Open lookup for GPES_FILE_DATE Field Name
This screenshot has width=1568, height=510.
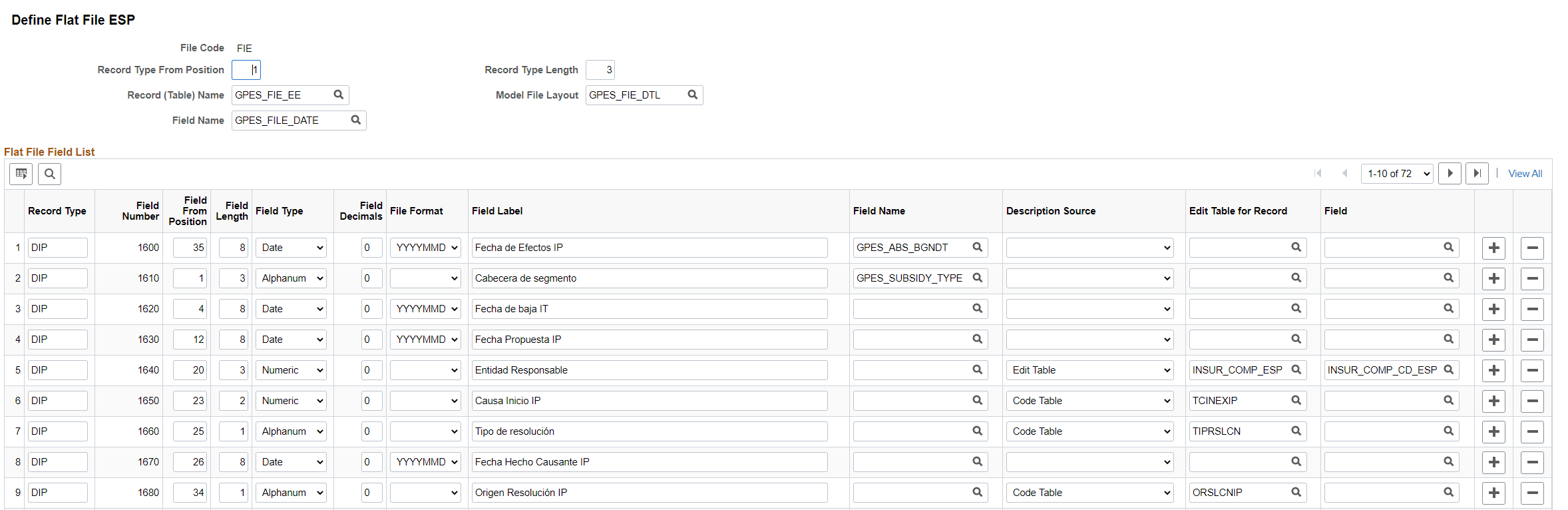tap(355, 120)
